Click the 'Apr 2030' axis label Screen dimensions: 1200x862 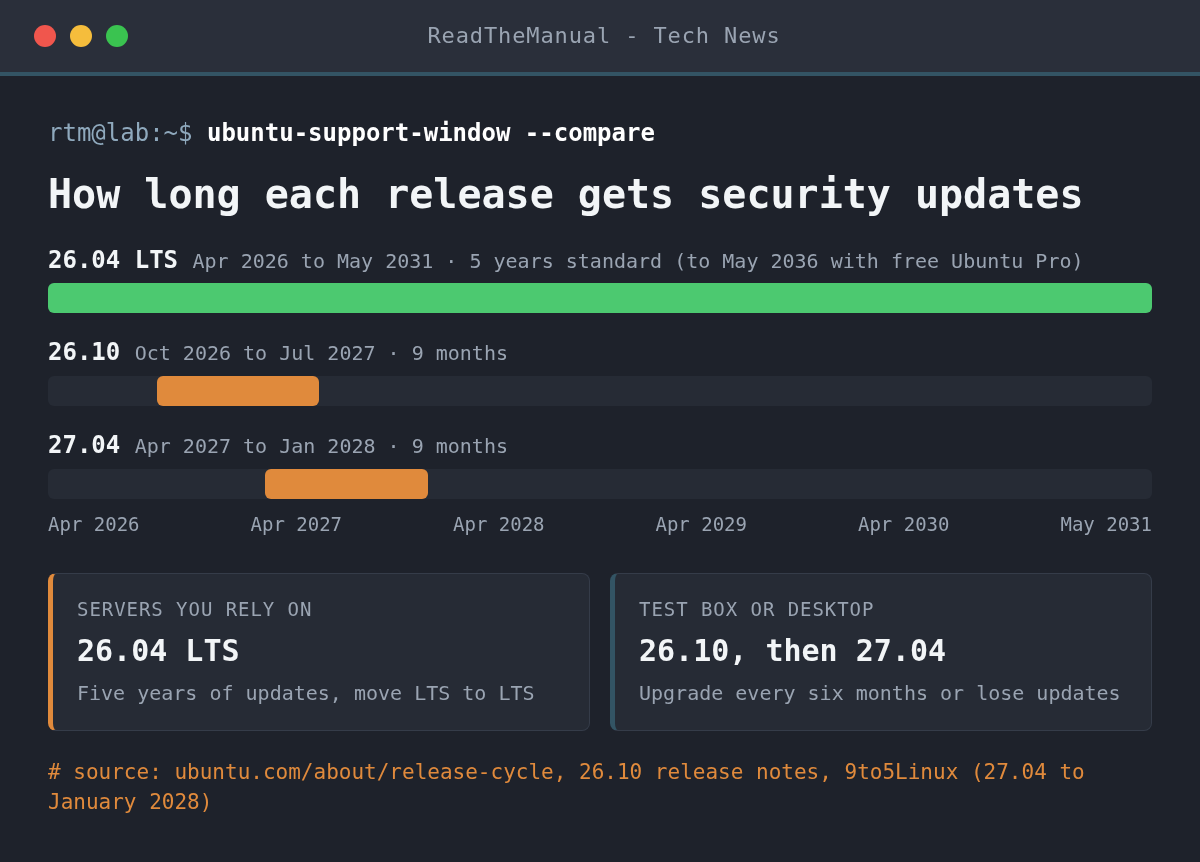click(x=904, y=524)
